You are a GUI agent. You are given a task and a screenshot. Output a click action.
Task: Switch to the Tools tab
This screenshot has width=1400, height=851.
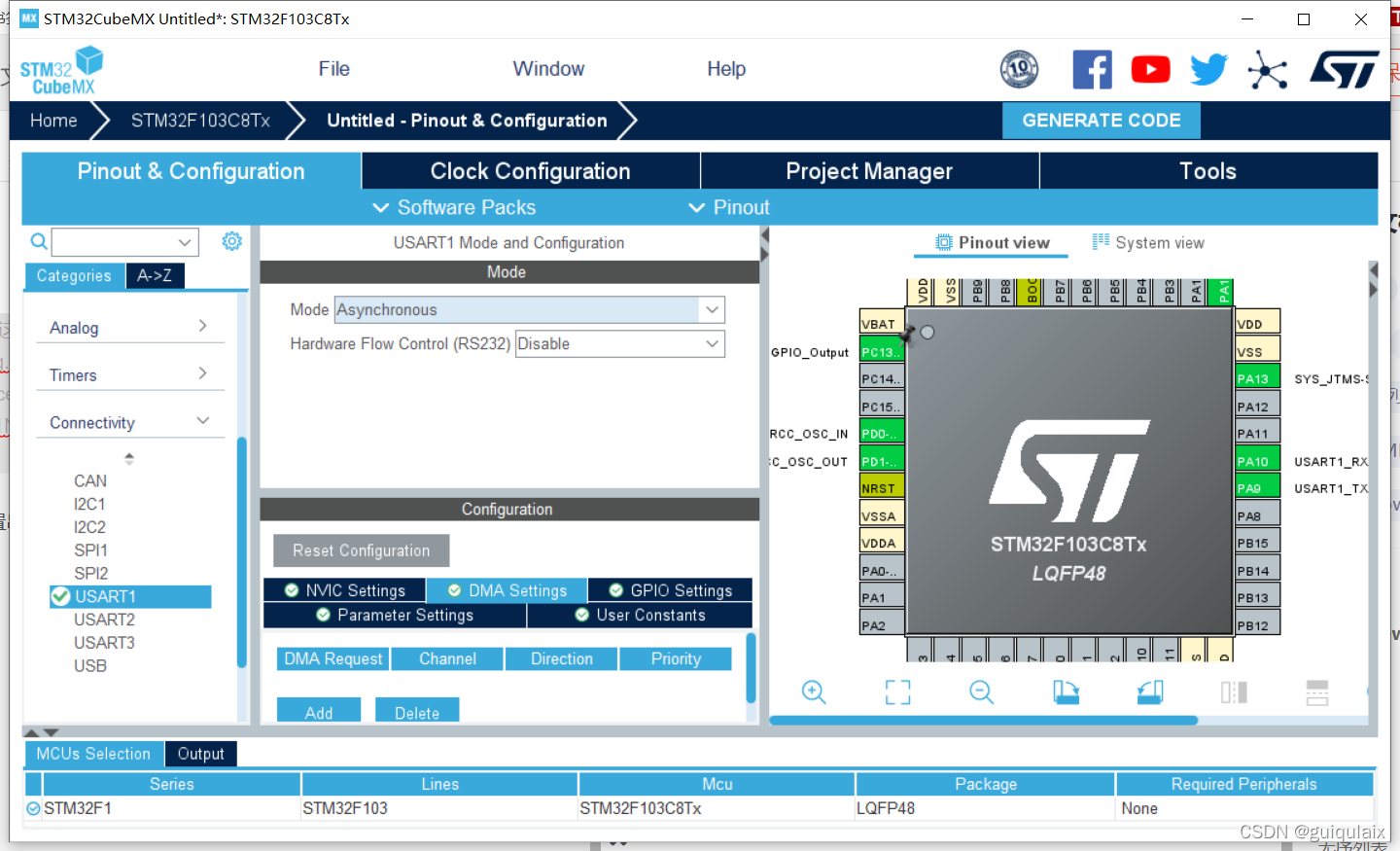coord(1208,171)
